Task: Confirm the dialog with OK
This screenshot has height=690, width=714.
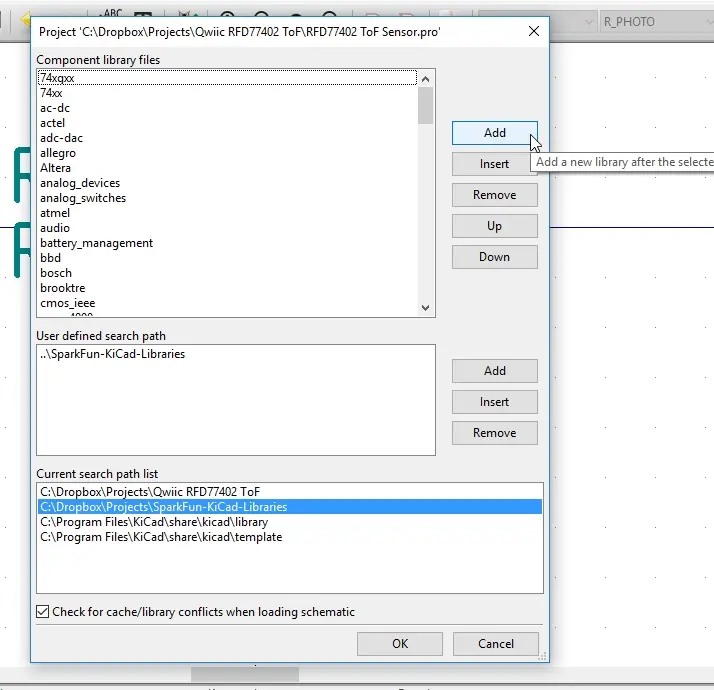Action: (400, 644)
